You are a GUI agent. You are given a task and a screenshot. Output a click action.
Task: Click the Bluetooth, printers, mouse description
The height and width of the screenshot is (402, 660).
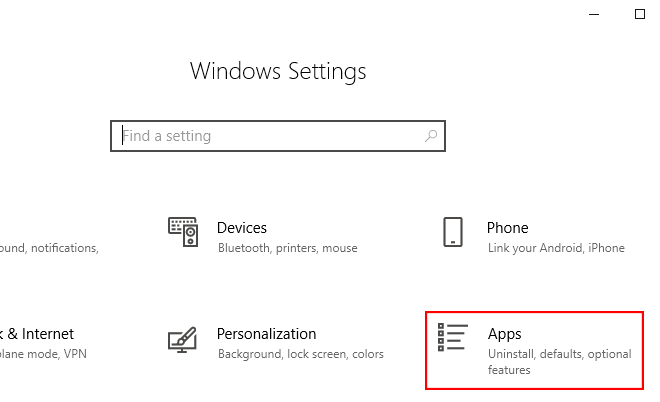287,248
